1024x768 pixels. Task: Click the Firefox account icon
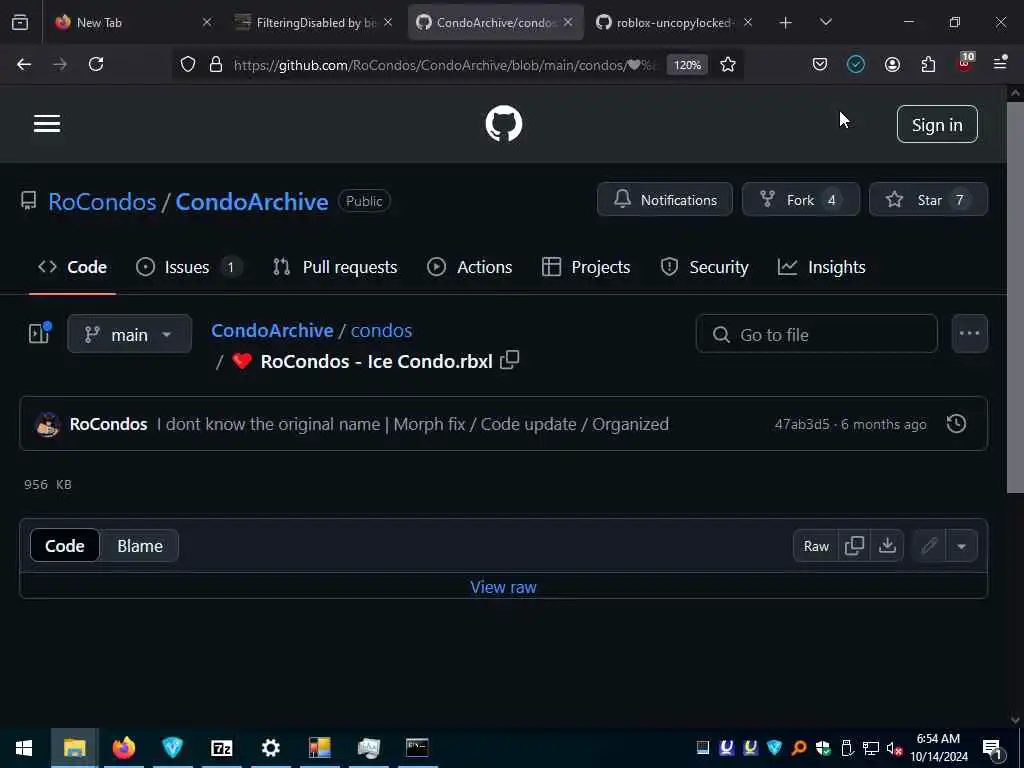[x=892, y=64]
